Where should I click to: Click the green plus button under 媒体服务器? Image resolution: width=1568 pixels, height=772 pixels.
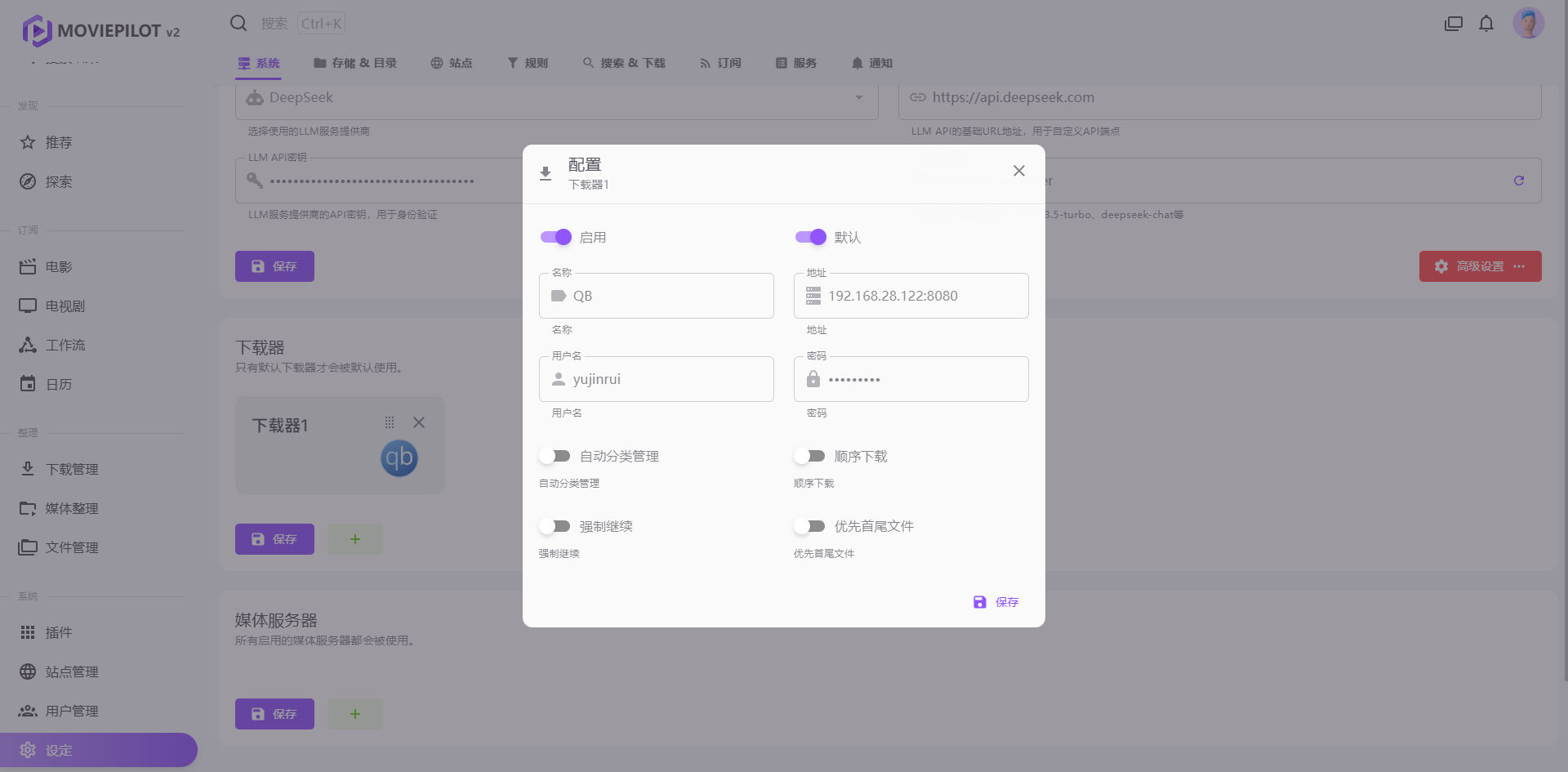355,714
